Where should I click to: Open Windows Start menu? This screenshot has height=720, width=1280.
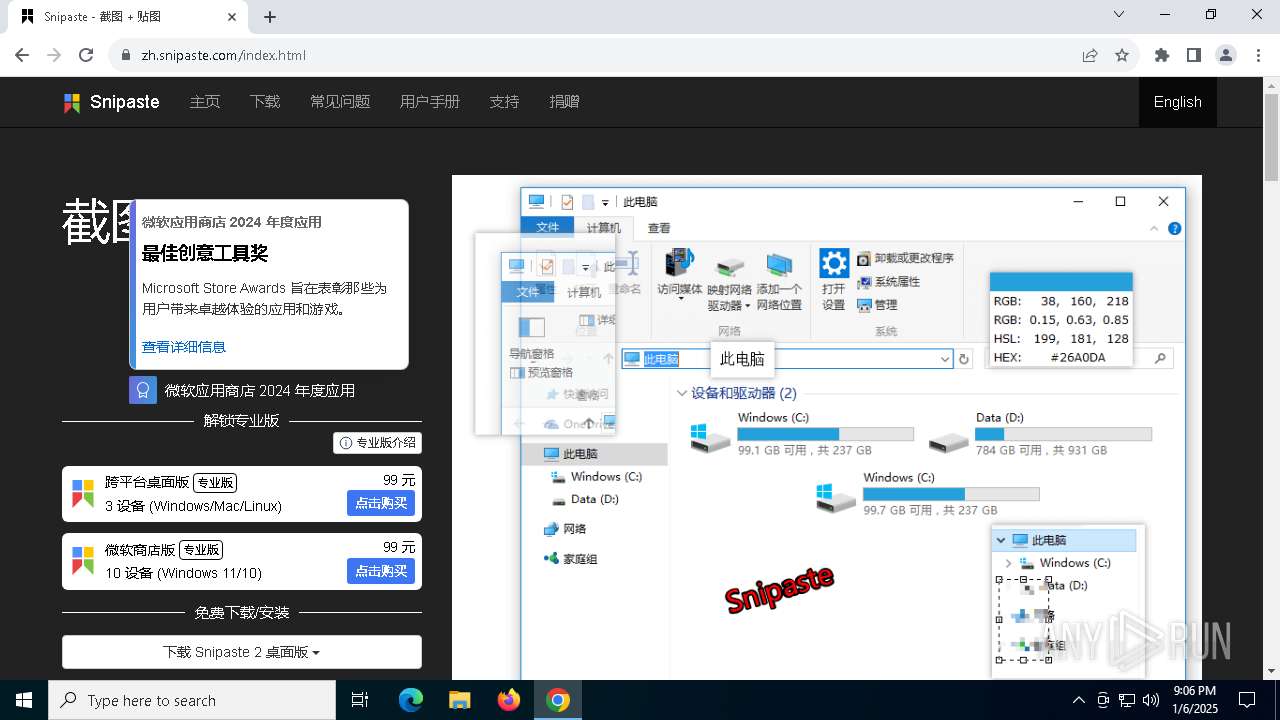click(24, 700)
